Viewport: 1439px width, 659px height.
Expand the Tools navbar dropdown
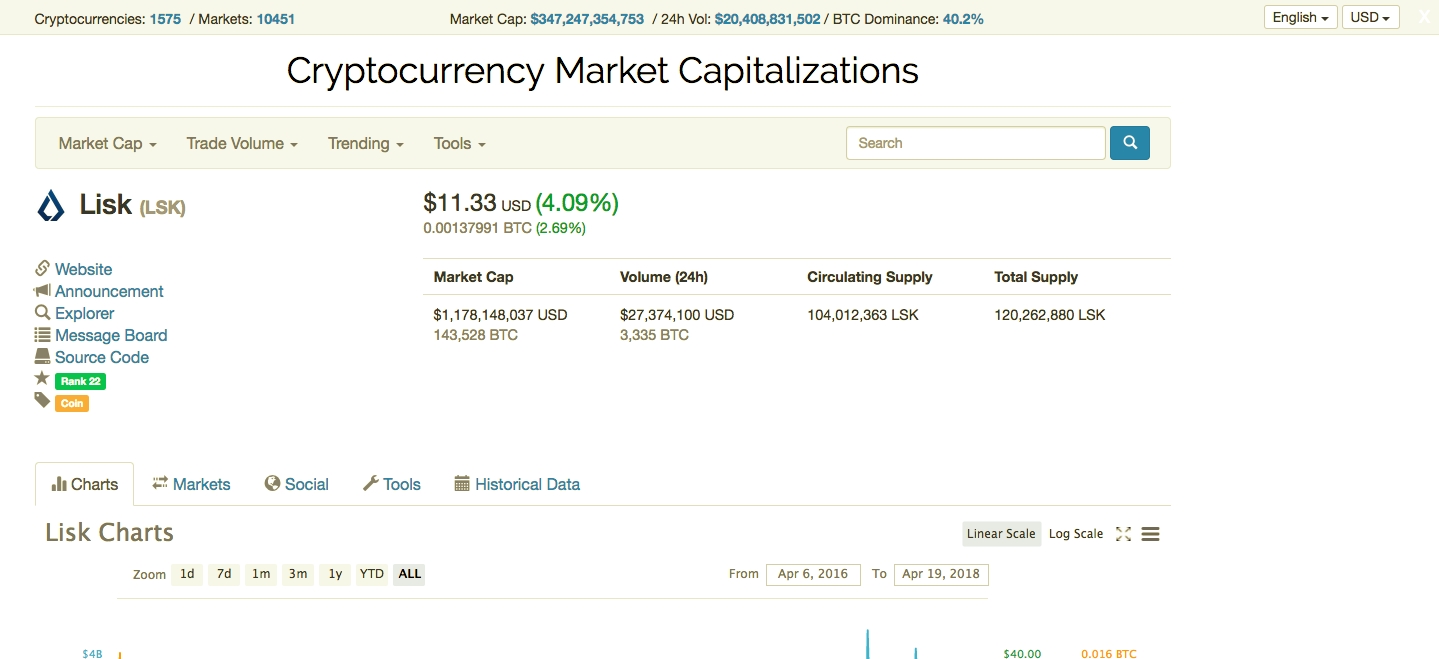click(x=460, y=143)
